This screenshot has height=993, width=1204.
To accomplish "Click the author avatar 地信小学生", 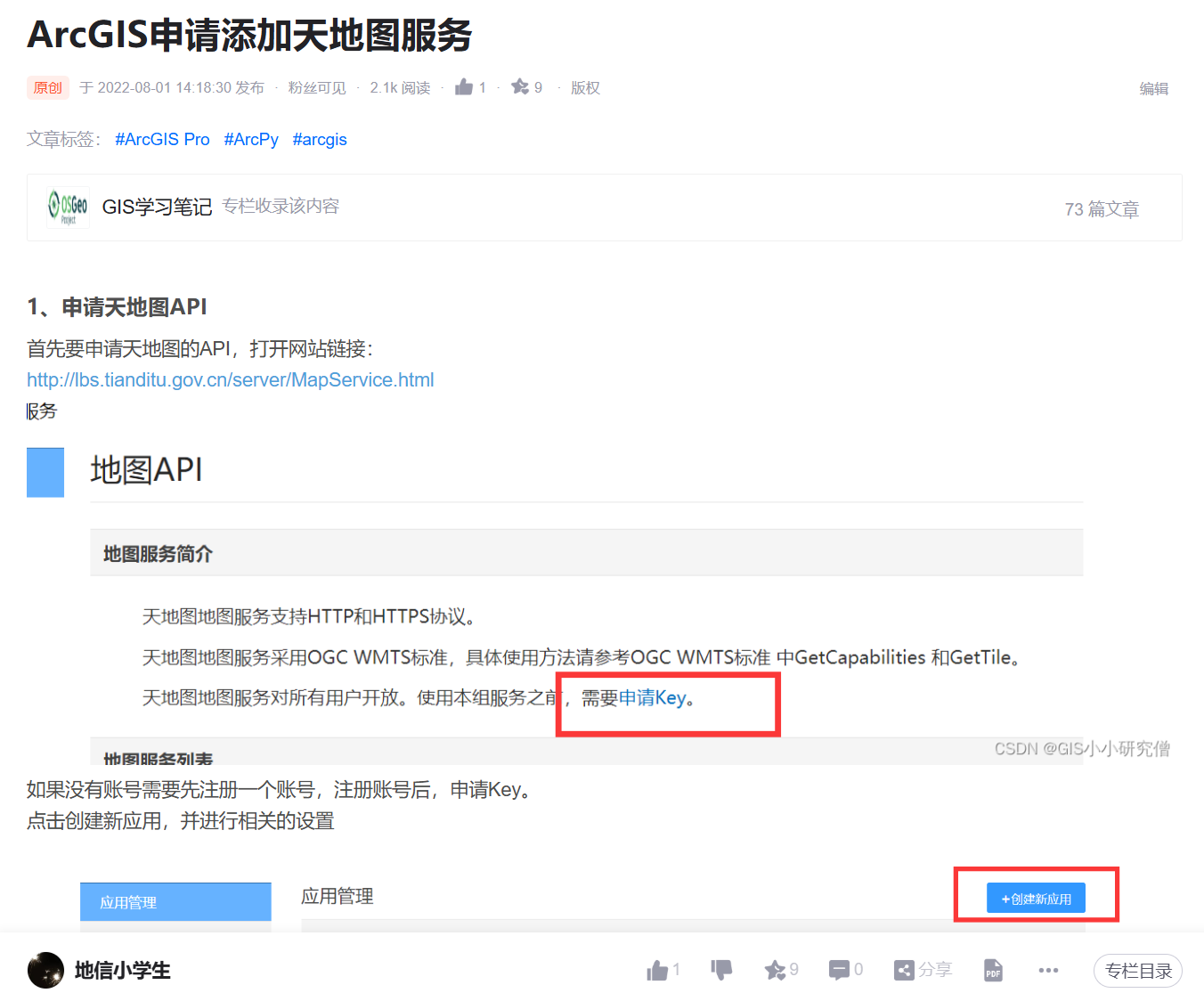I will pyautogui.click(x=45, y=970).
